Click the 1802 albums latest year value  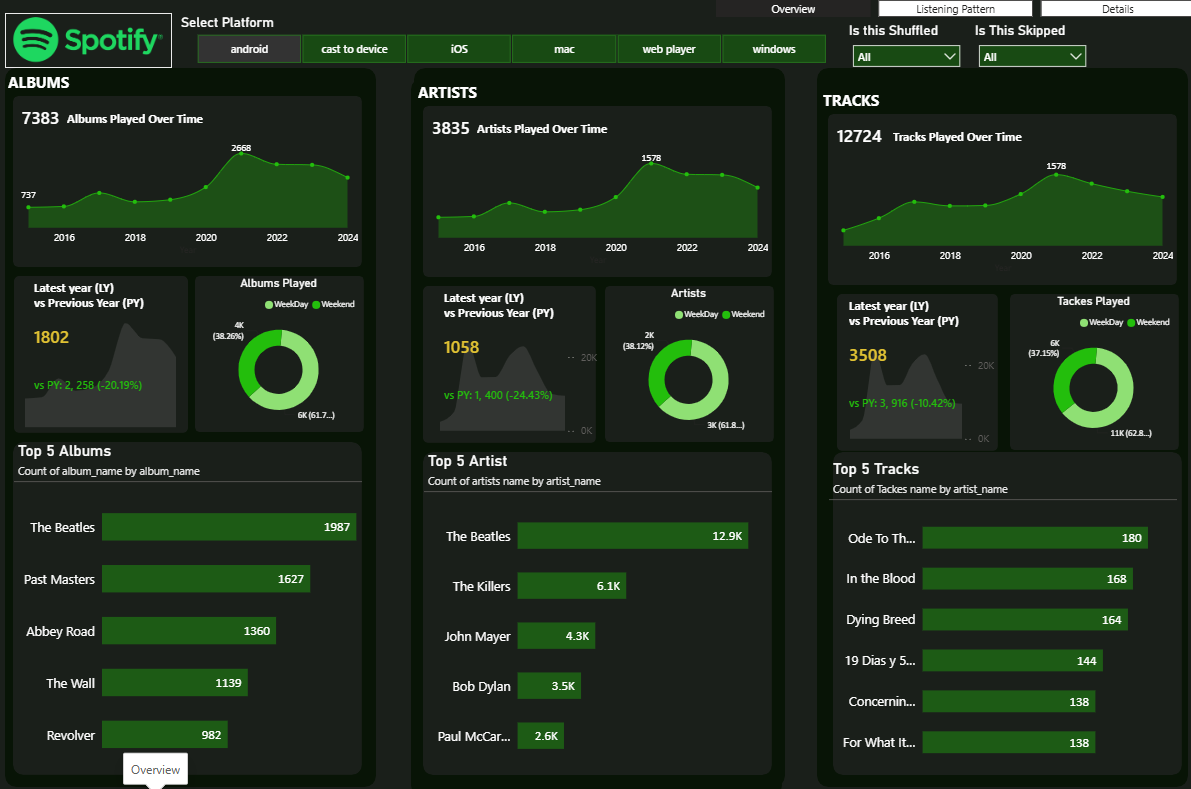(x=51, y=337)
